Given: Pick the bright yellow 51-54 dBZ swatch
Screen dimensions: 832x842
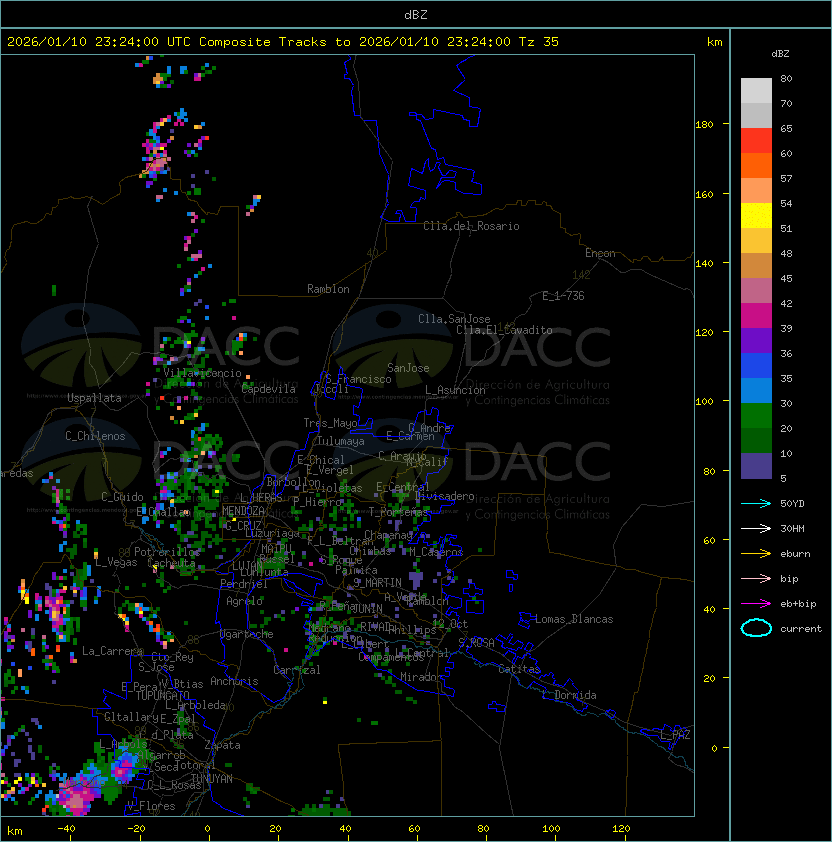Looking at the screenshot, I should [x=756, y=216].
